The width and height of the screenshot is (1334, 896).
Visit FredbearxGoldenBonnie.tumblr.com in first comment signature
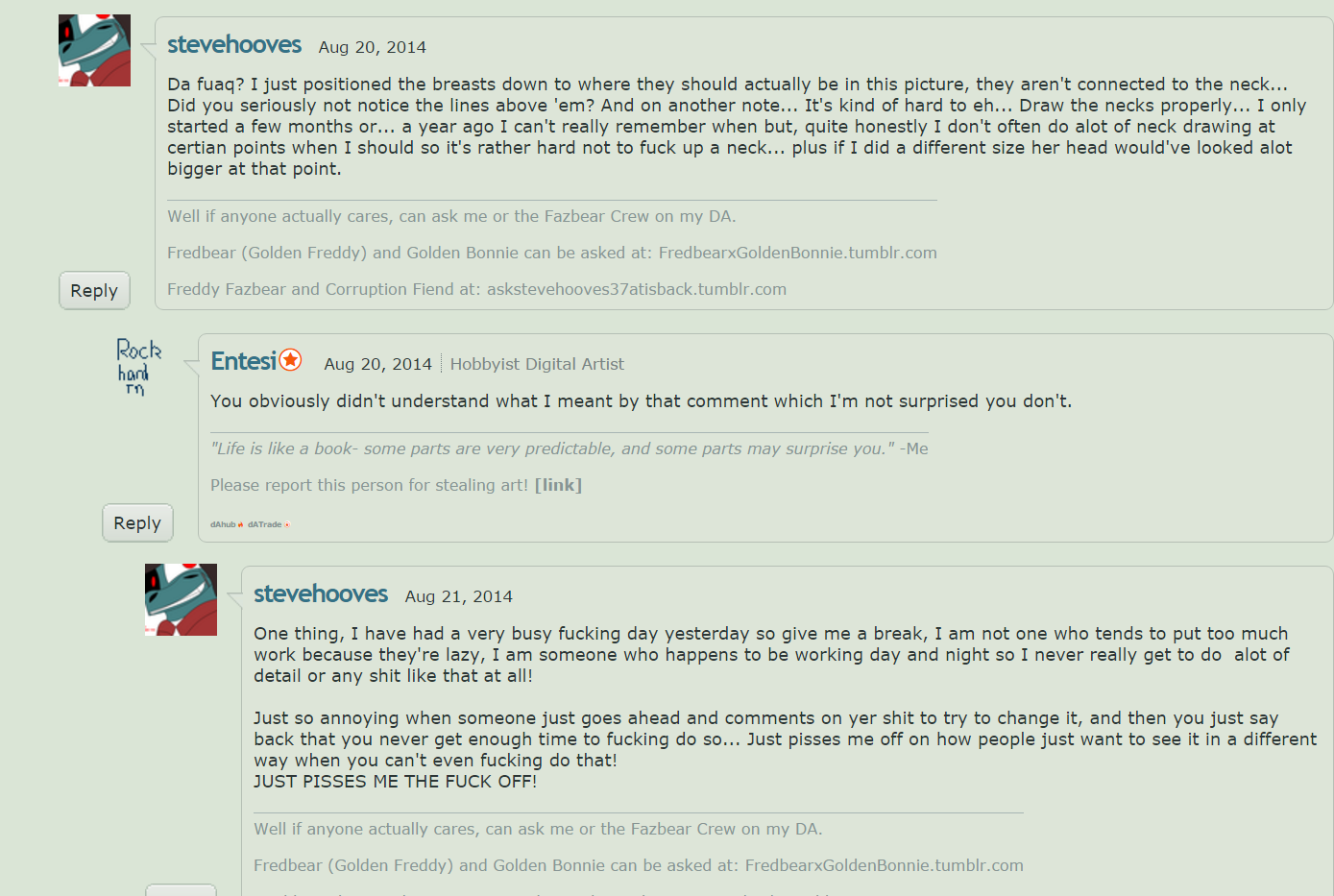[x=797, y=253]
